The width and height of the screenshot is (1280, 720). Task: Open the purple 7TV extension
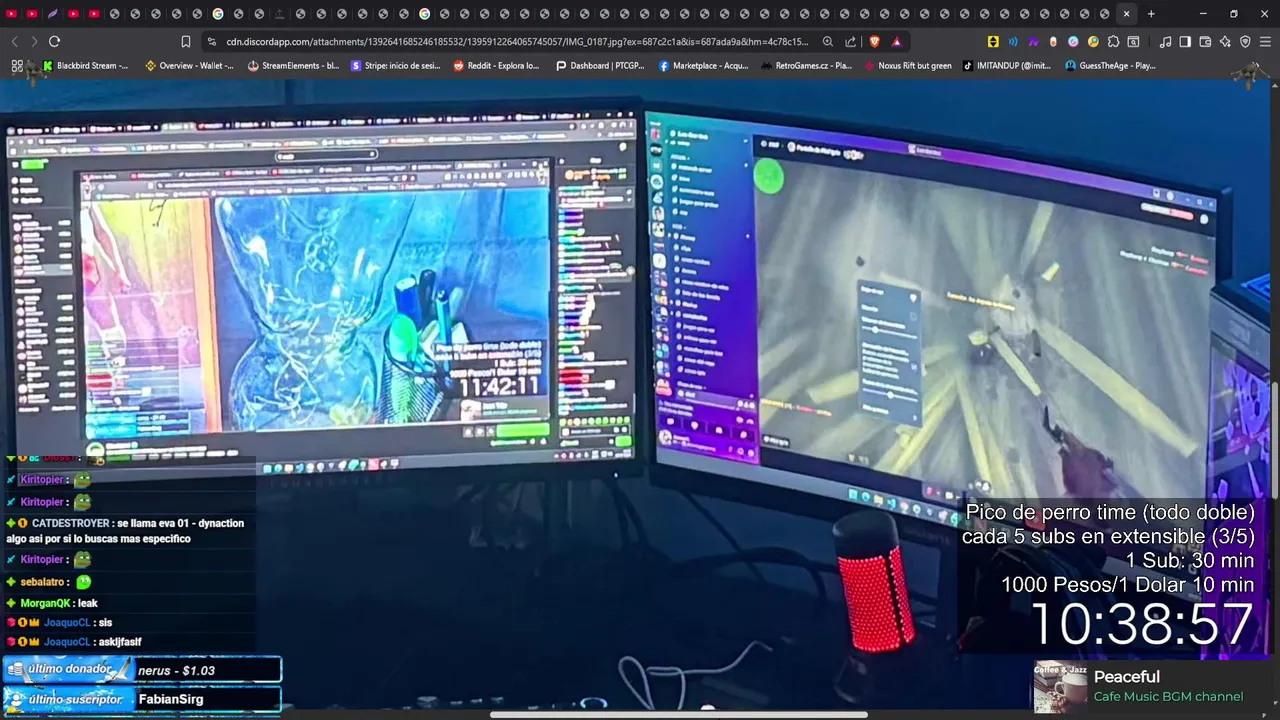(x=1033, y=42)
